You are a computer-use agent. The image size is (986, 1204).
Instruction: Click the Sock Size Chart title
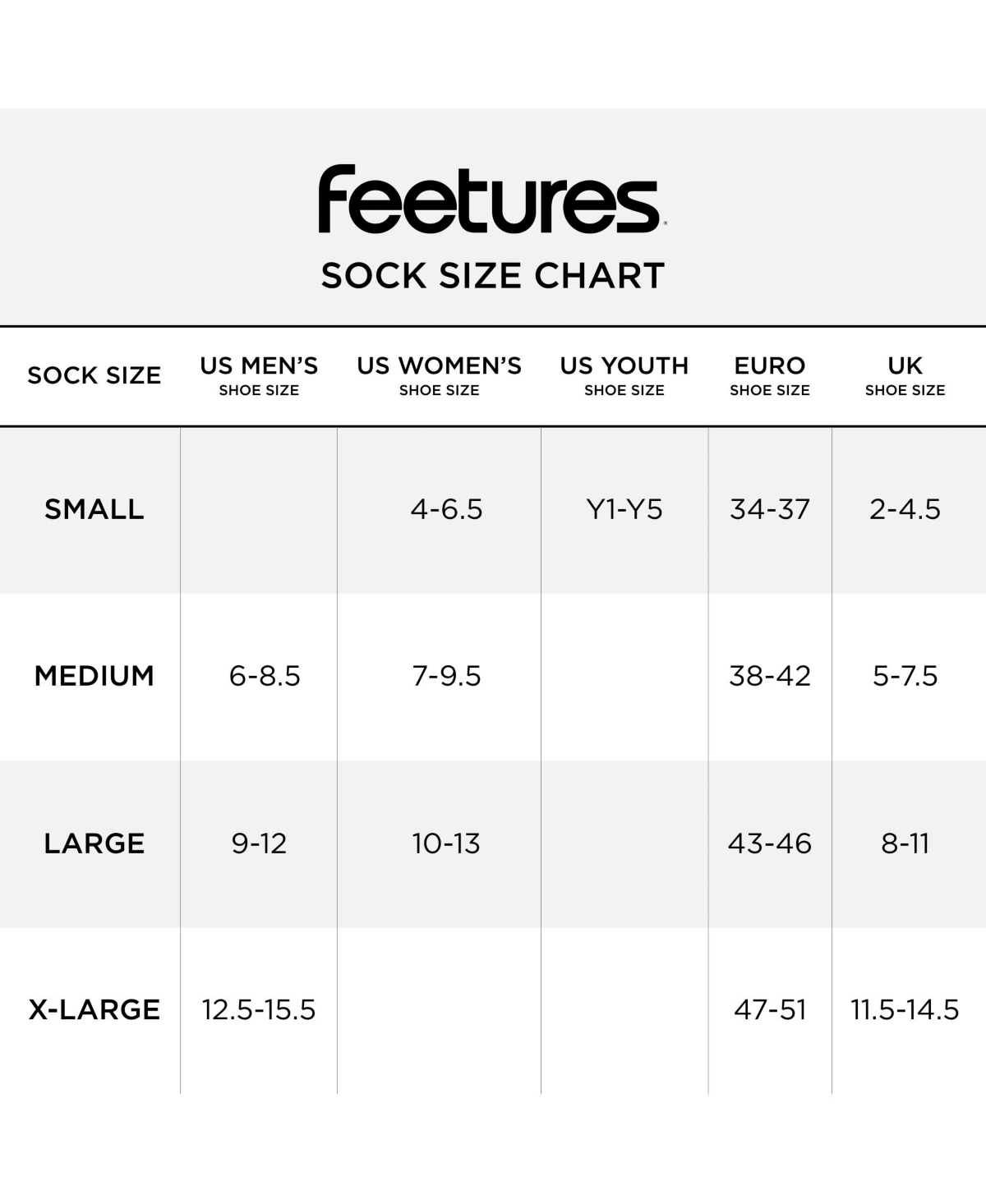[x=492, y=276]
